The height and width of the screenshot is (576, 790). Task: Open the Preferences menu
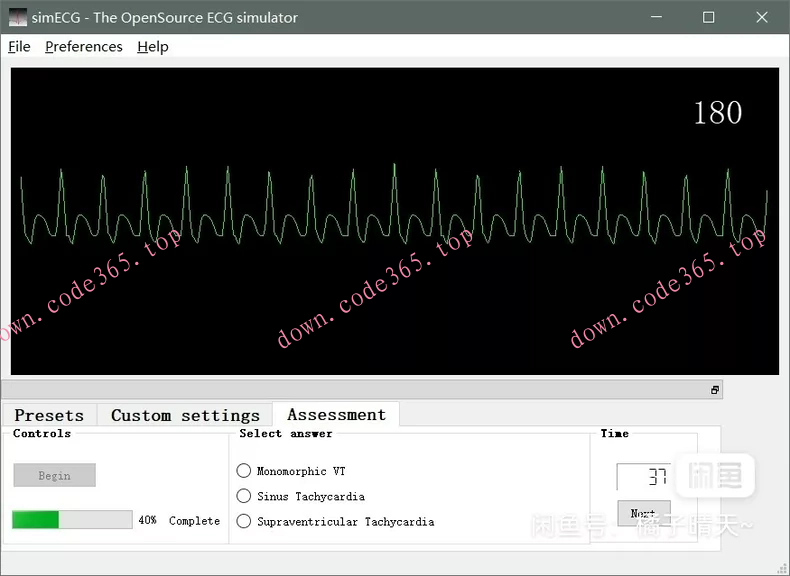[x=84, y=47]
